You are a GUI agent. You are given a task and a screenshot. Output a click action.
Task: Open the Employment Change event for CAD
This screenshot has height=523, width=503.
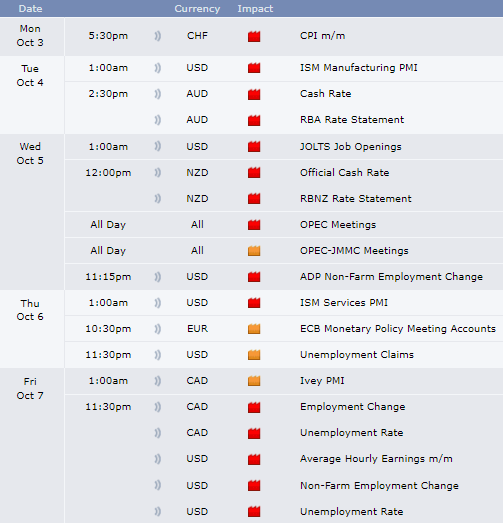coord(353,407)
